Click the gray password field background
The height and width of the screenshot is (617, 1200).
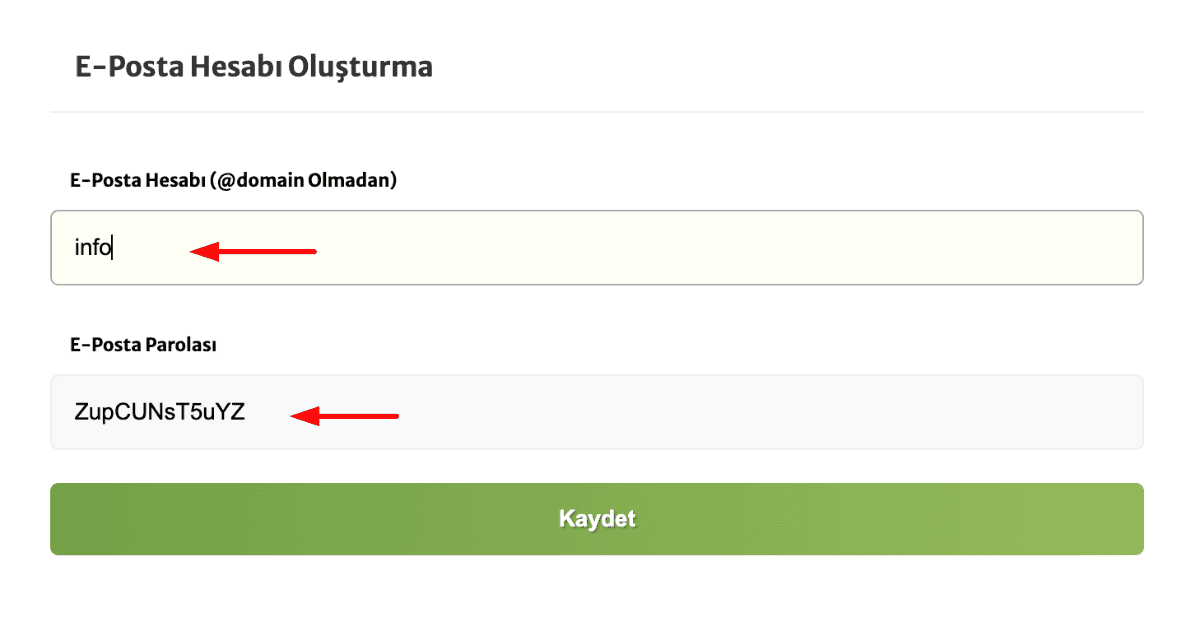[700, 411]
